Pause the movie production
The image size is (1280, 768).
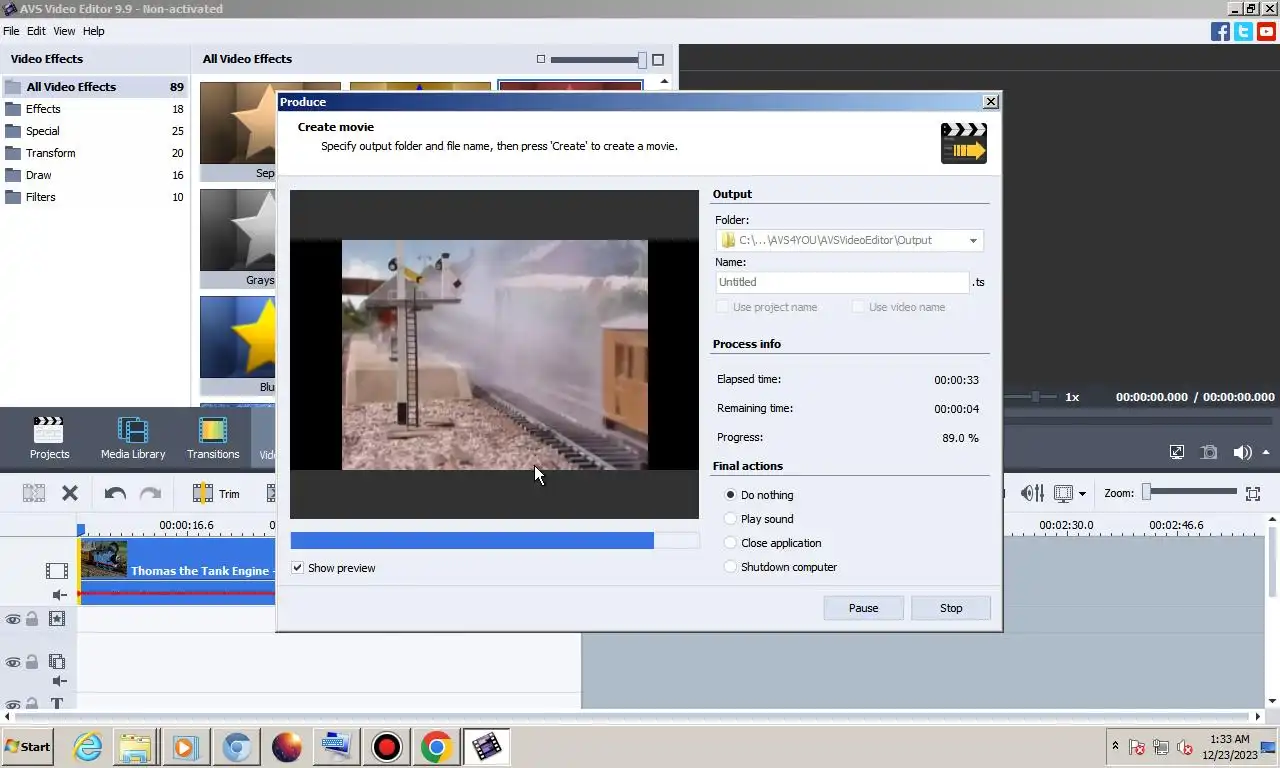863,608
